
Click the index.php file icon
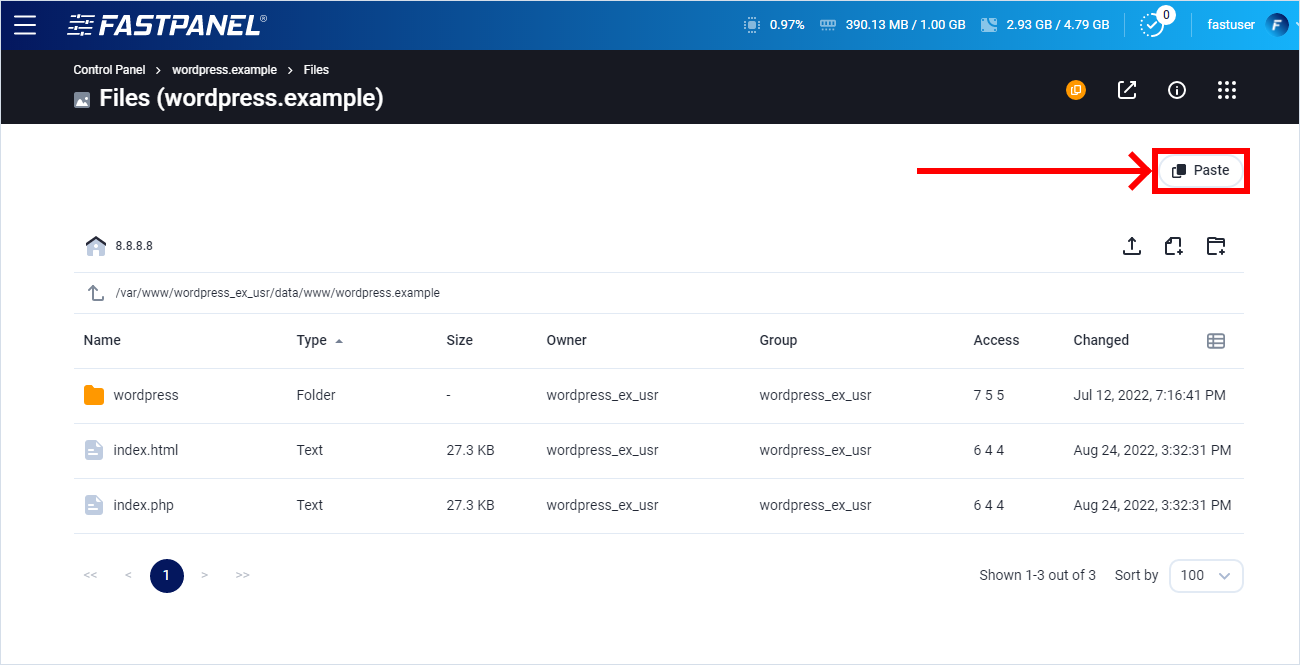94,505
